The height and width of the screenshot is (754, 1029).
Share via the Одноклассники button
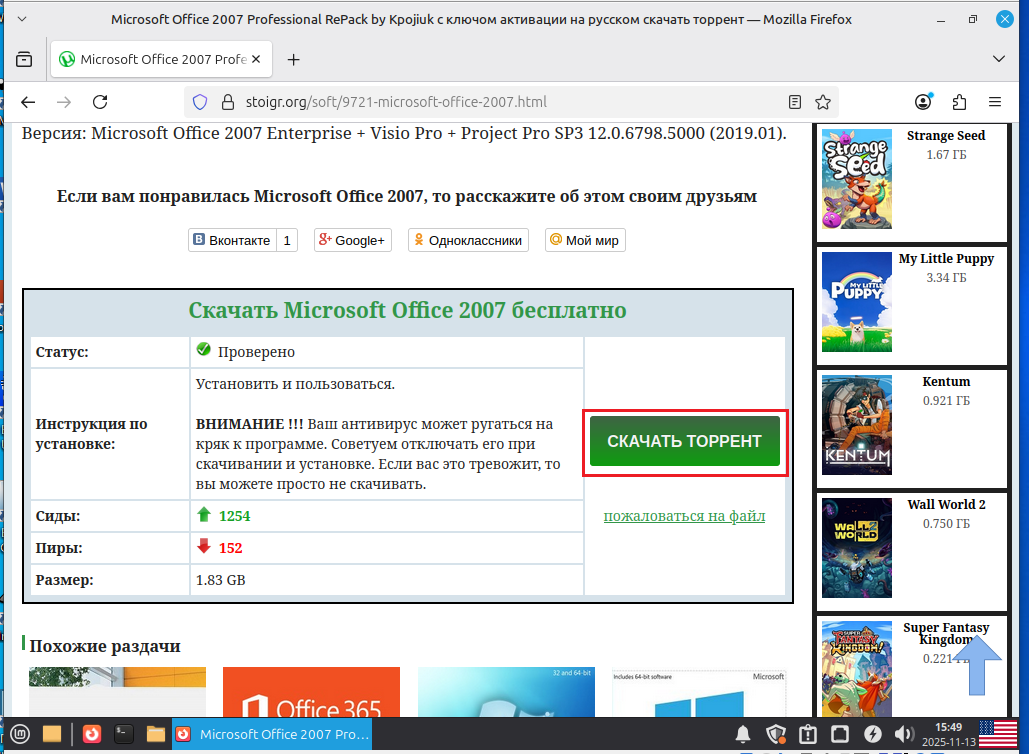coord(468,240)
